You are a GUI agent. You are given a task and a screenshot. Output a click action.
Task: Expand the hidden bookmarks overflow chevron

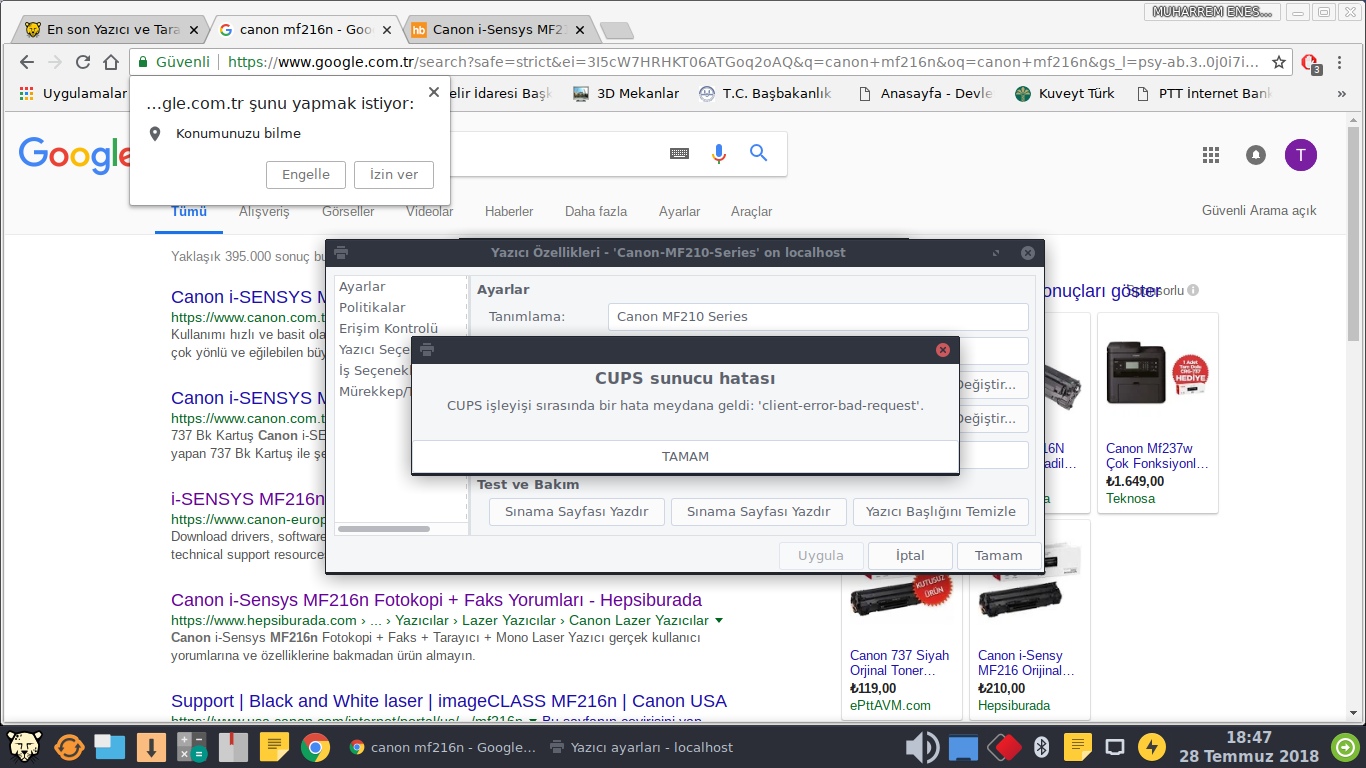1341,94
